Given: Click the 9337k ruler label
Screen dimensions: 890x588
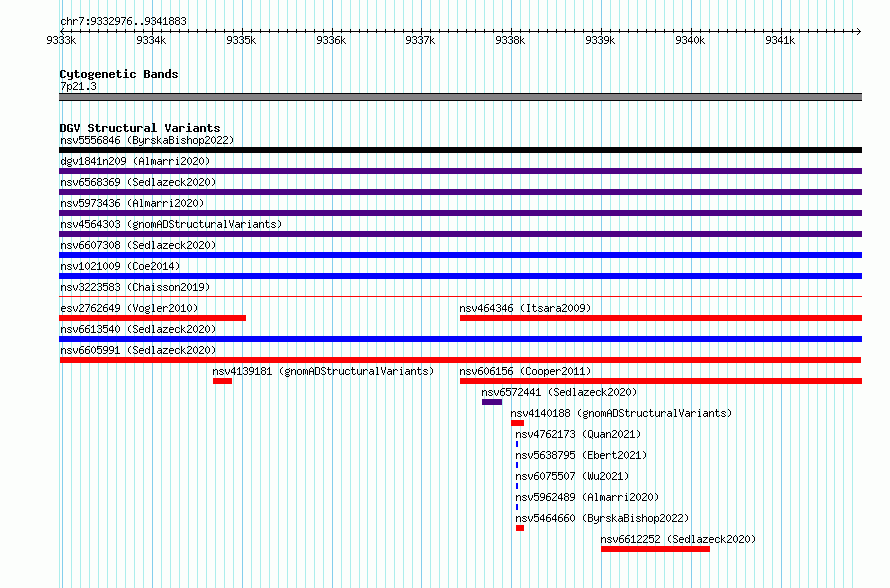Looking at the screenshot, I should (x=420, y=40).
